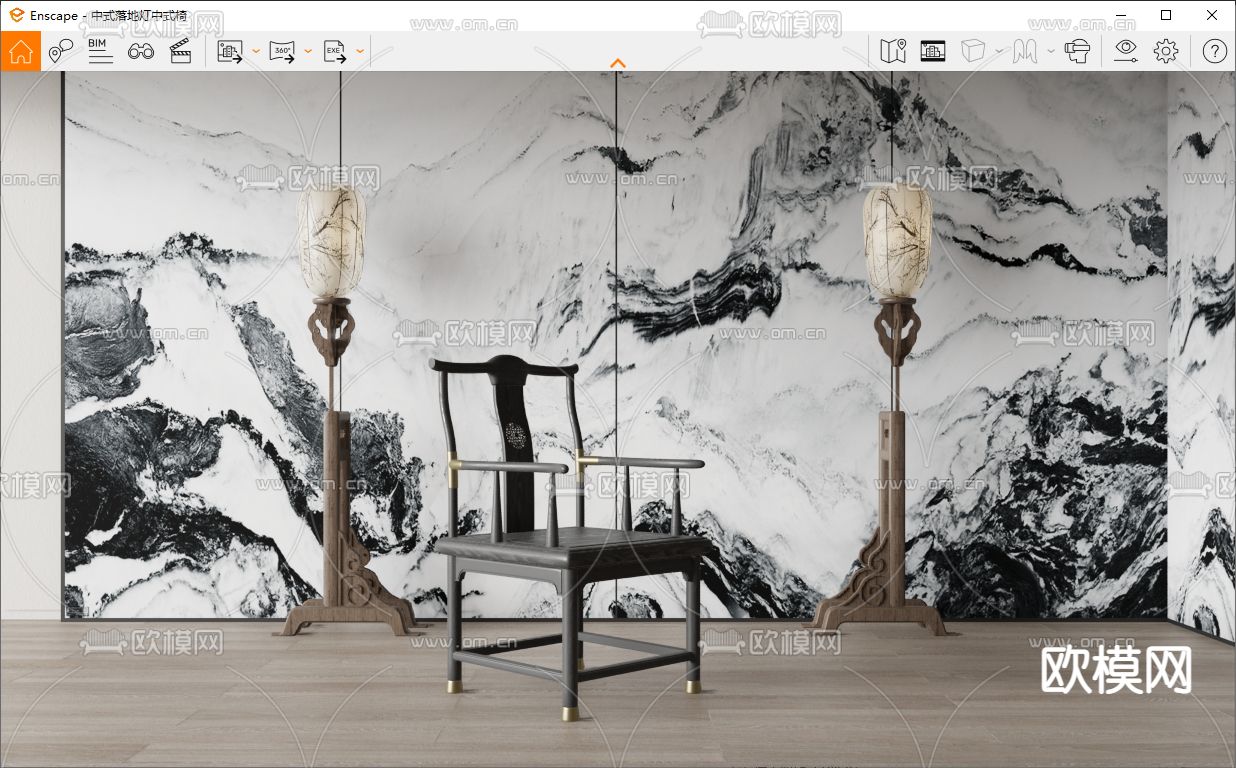The height and width of the screenshot is (768, 1236).
Task: Click the right floor lamp's lantern shade
Action: tap(897, 240)
